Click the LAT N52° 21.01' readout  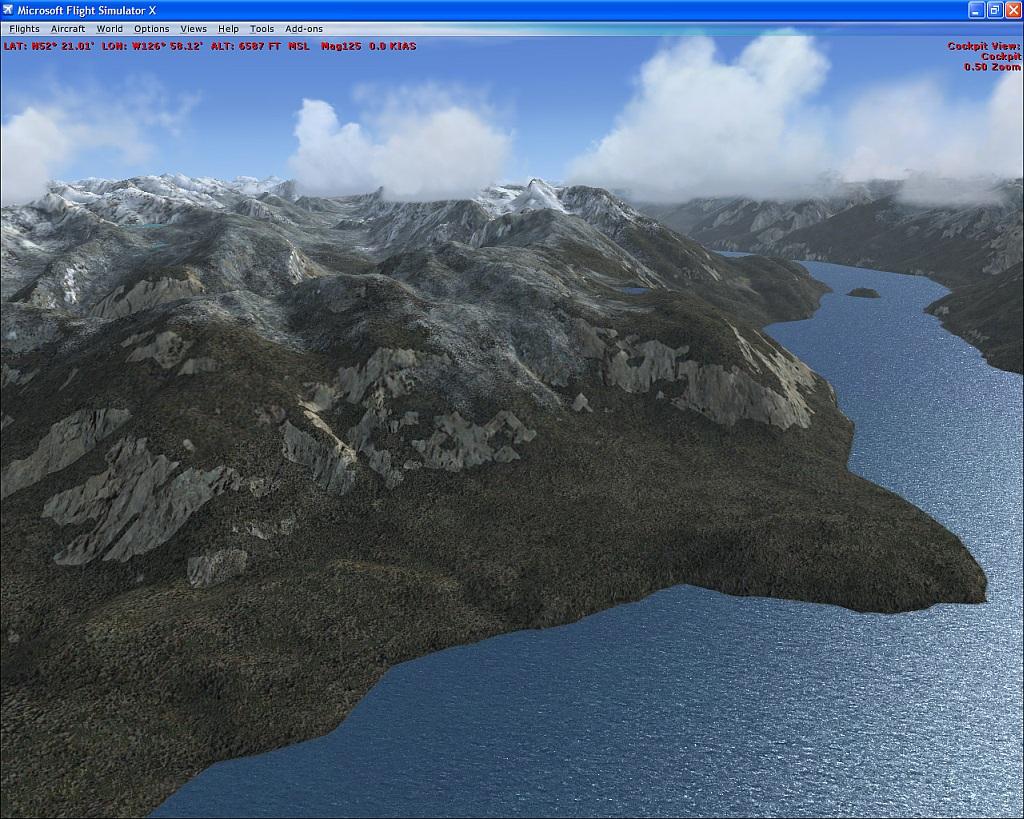click(x=49, y=46)
